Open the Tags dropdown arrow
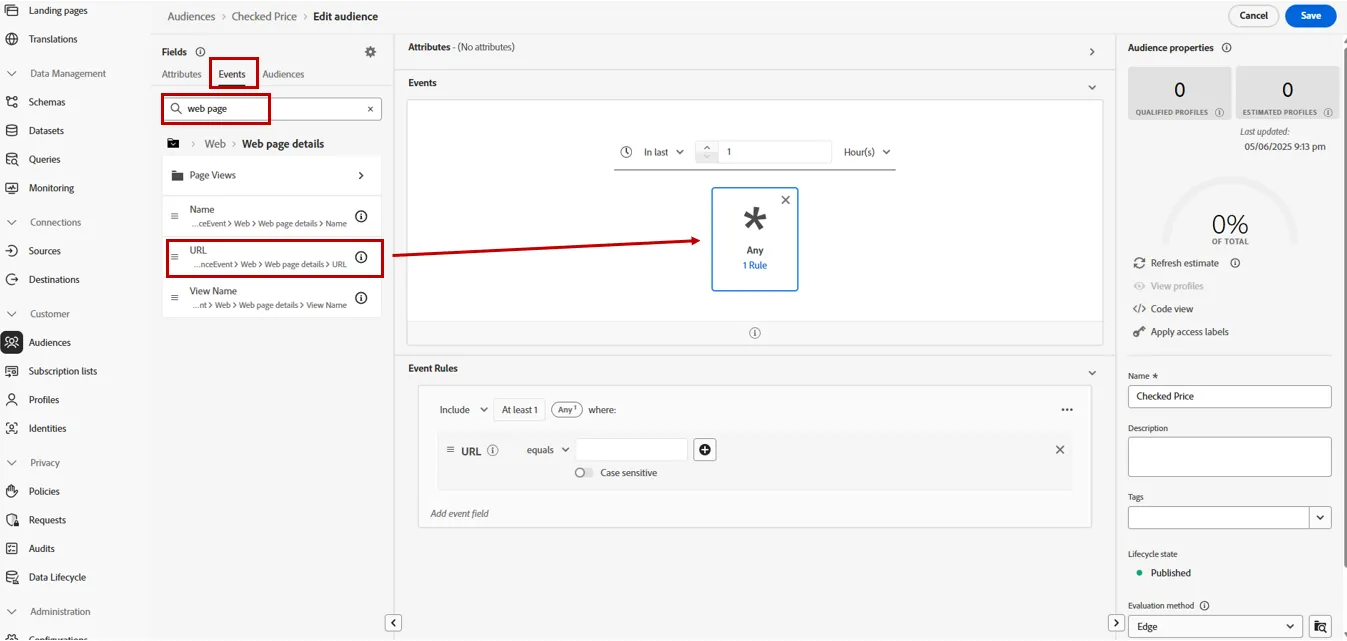 point(1321,517)
